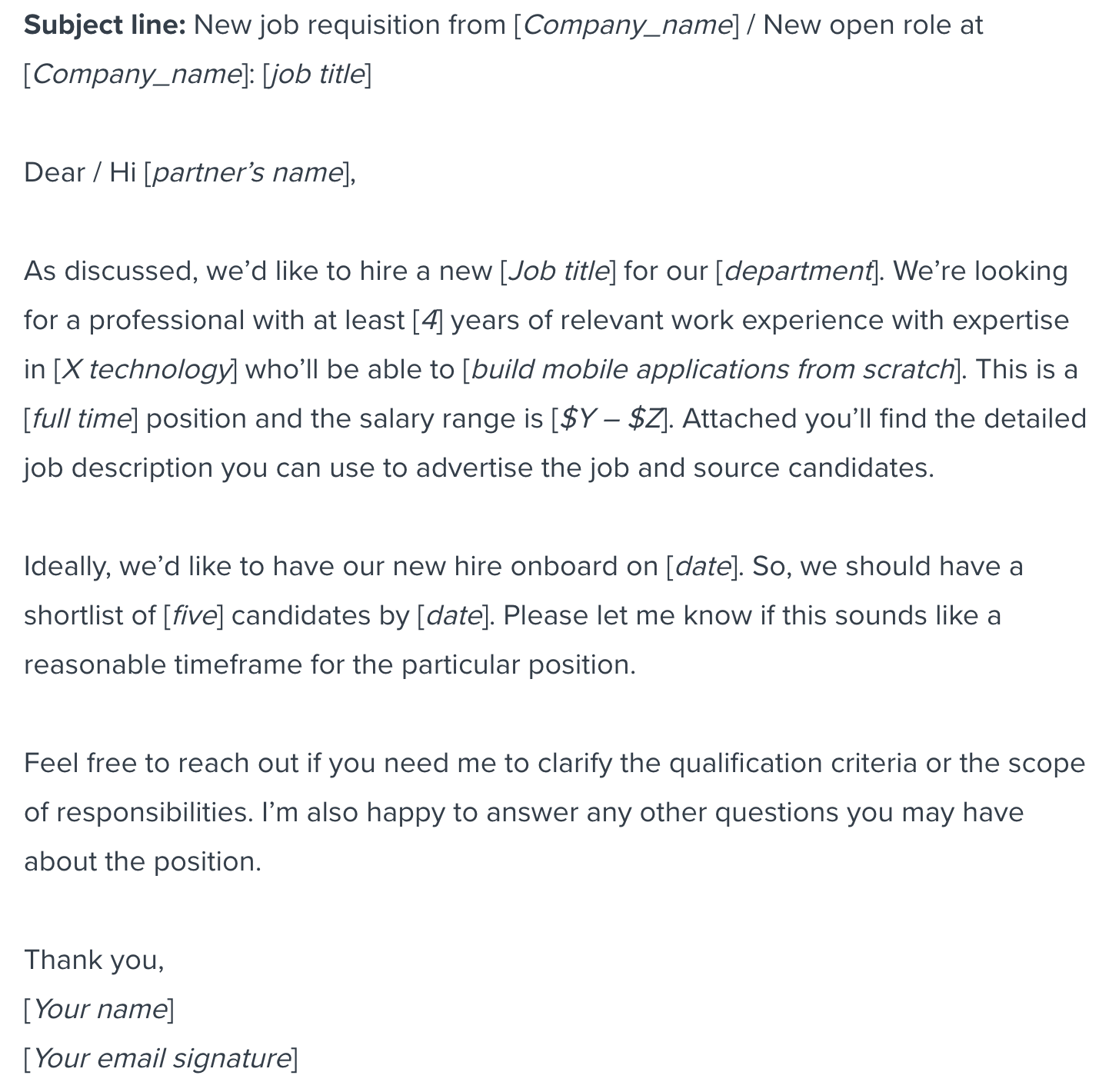The width and height of the screenshot is (1109, 1092).
Task: Click the '[partner's name]' placeholder
Action: pyautogui.click(x=247, y=172)
